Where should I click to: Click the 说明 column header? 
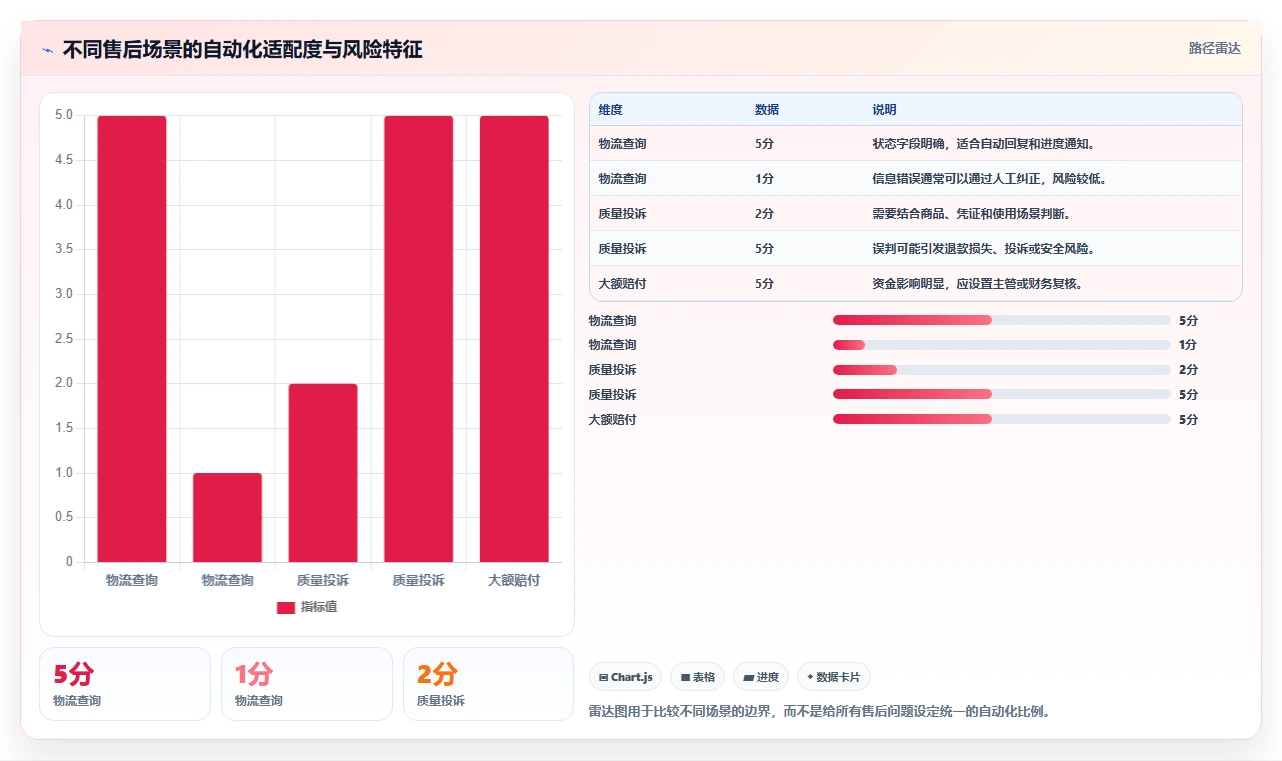[884, 110]
